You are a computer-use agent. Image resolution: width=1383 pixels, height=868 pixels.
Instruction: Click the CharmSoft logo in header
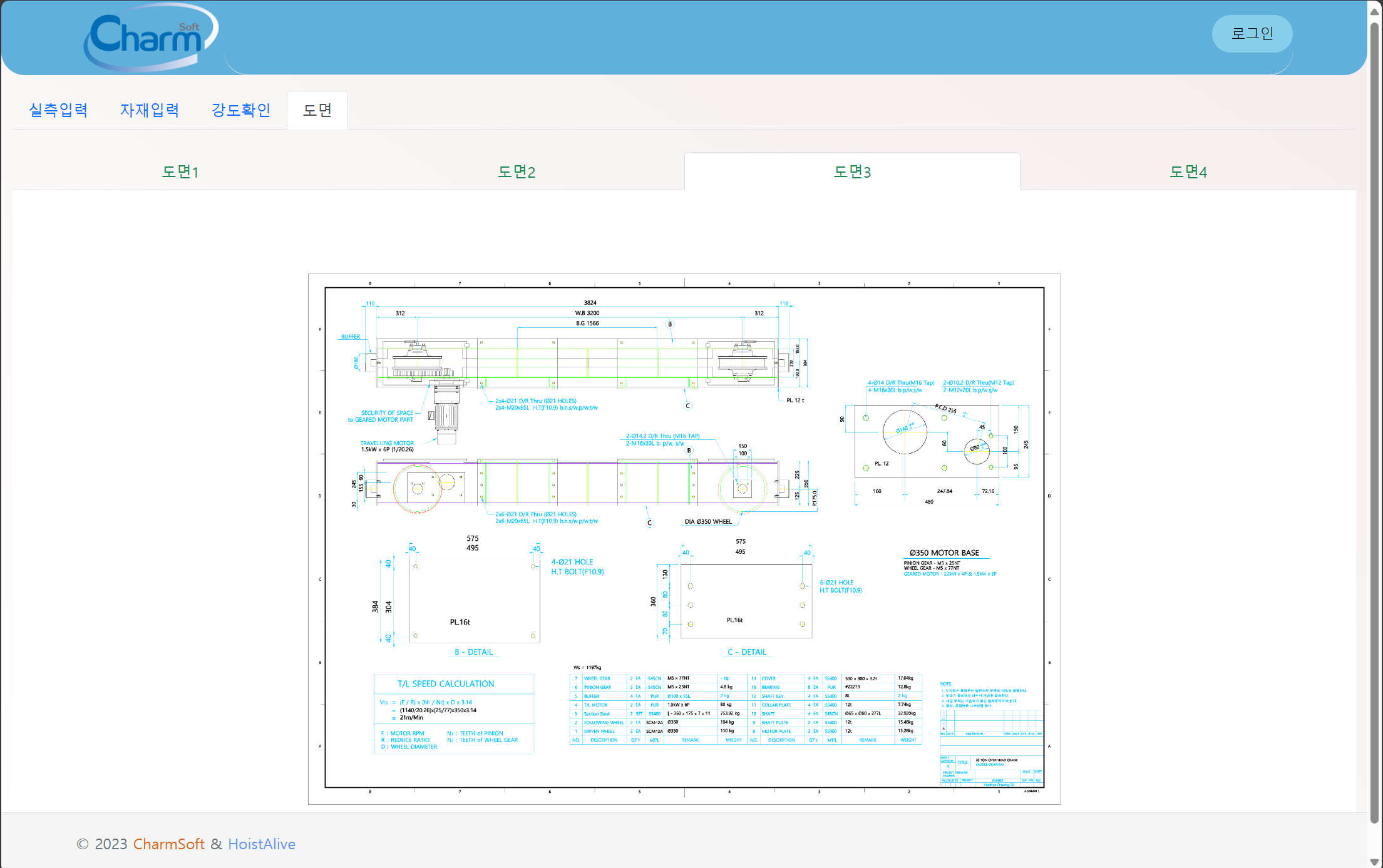click(150, 38)
